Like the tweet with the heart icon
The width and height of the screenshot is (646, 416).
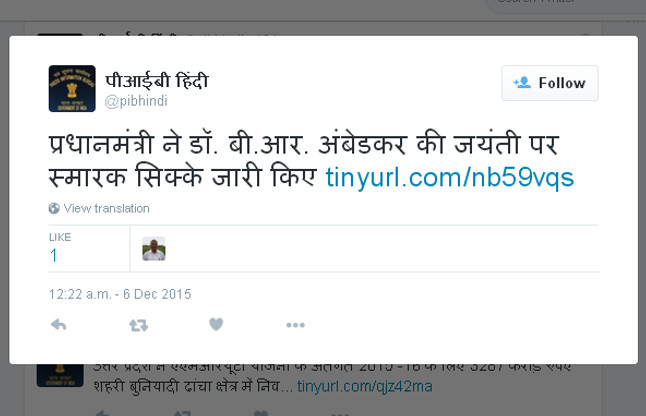[216, 325]
